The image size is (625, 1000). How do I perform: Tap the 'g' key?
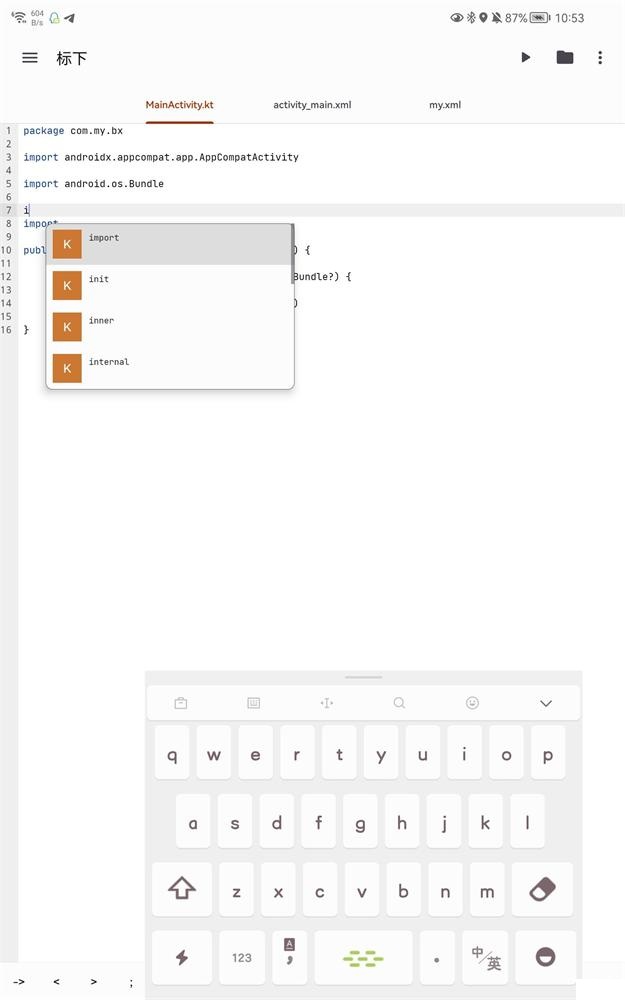[x=360, y=821]
